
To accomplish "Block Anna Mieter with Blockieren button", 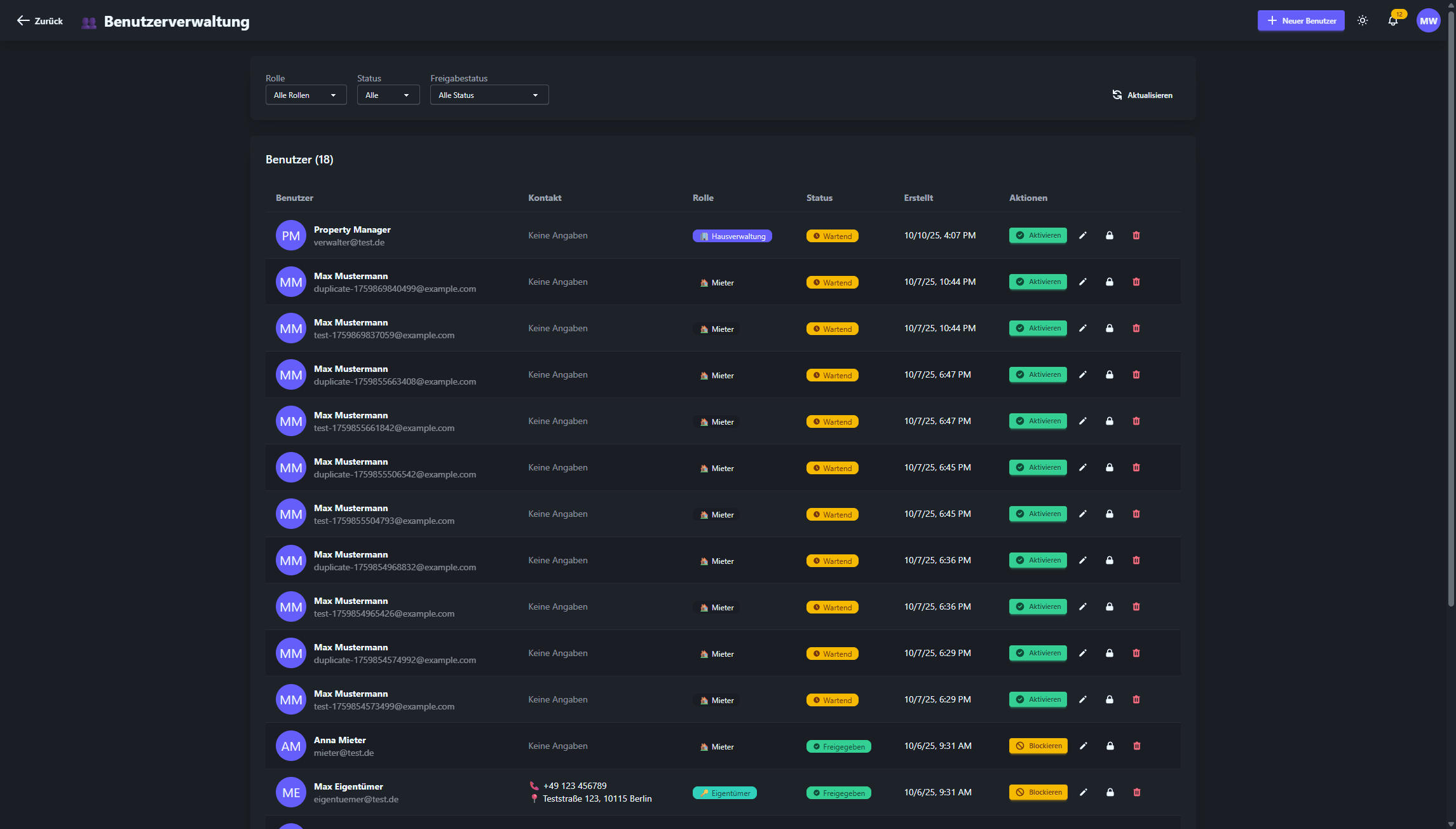I will pyautogui.click(x=1038, y=746).
